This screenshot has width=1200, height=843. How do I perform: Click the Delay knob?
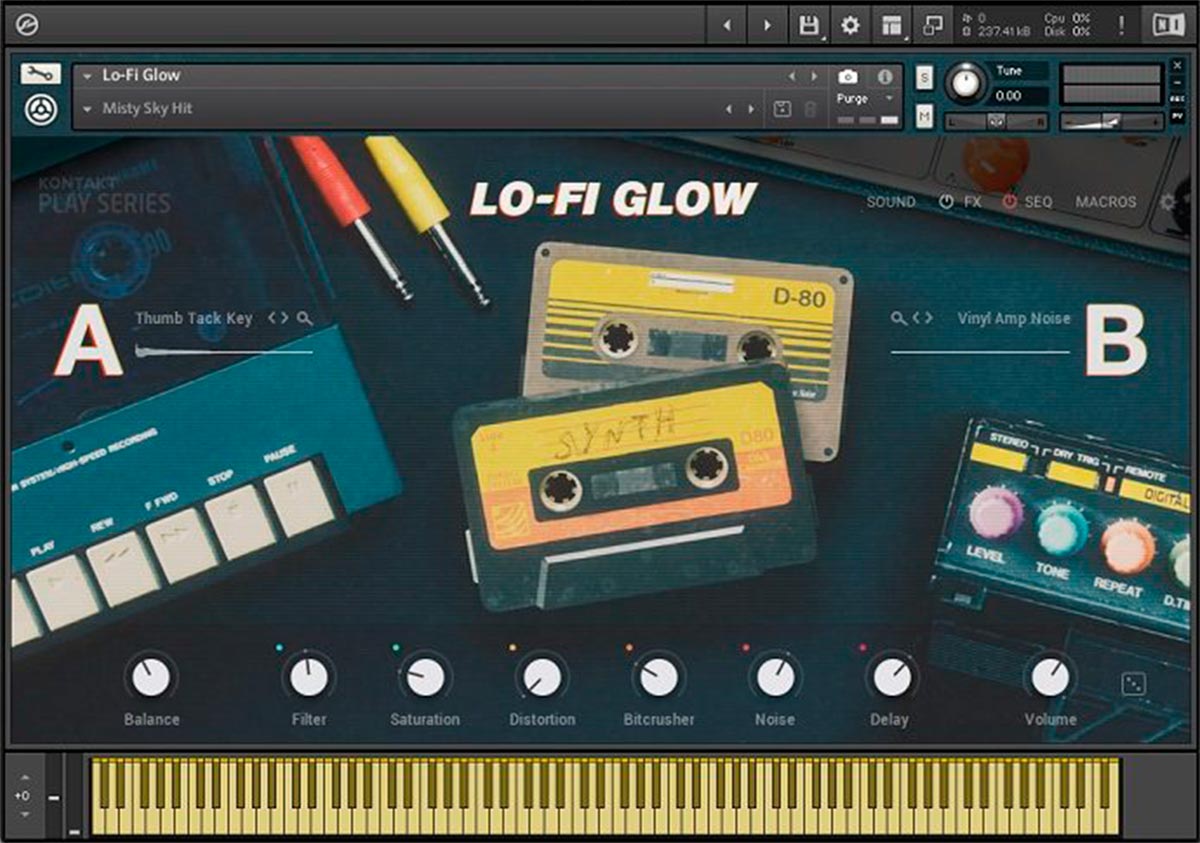click(x=892, y=677)
